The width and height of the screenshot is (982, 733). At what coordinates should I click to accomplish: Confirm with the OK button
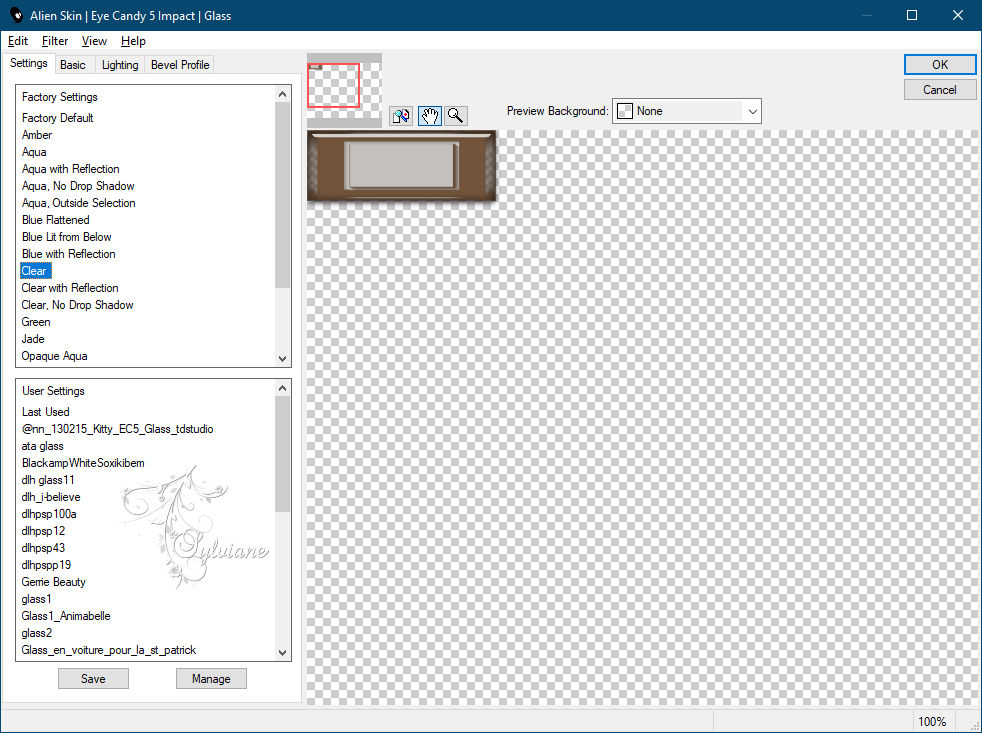(939, 65)
